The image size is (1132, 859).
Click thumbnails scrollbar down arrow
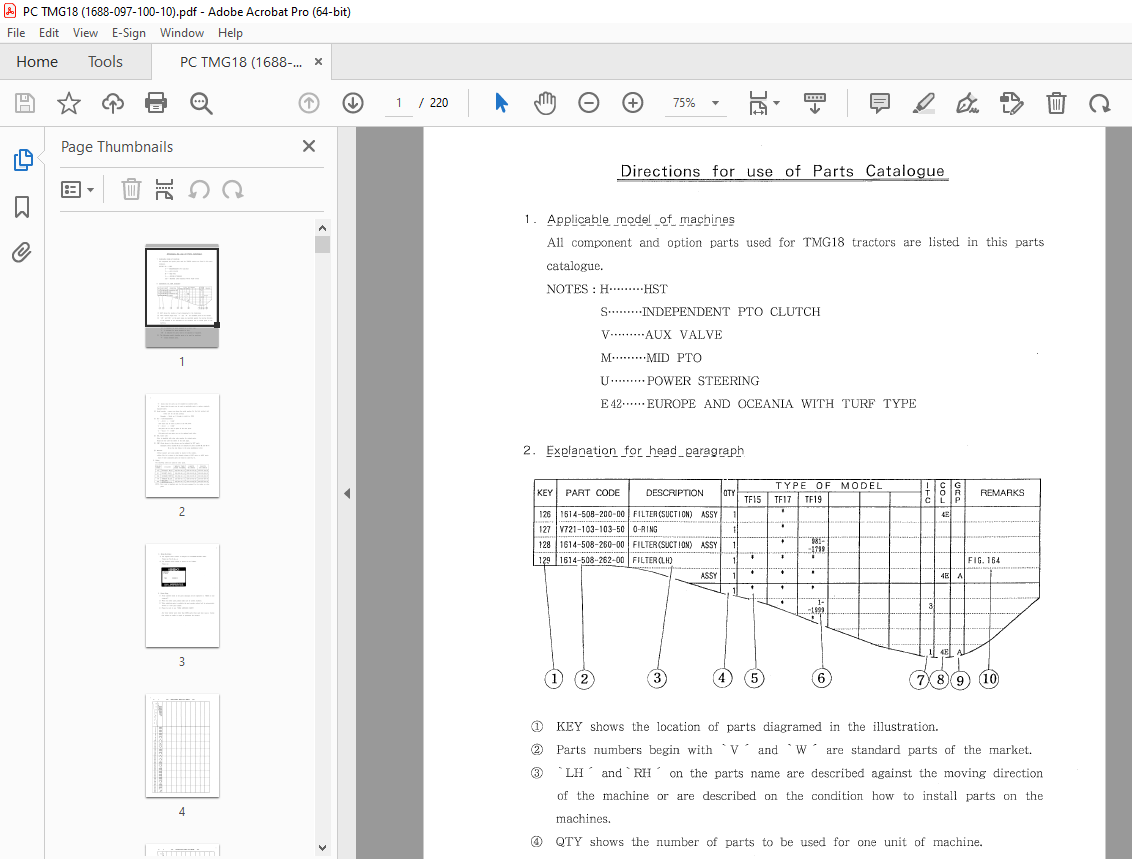[323, 847]
